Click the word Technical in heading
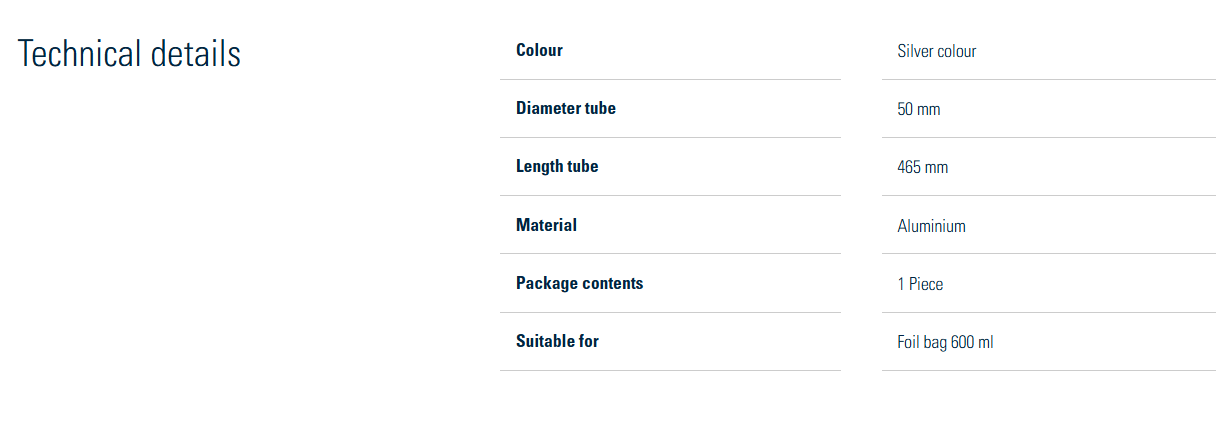The image size is (1216, 440). (80, 54)
